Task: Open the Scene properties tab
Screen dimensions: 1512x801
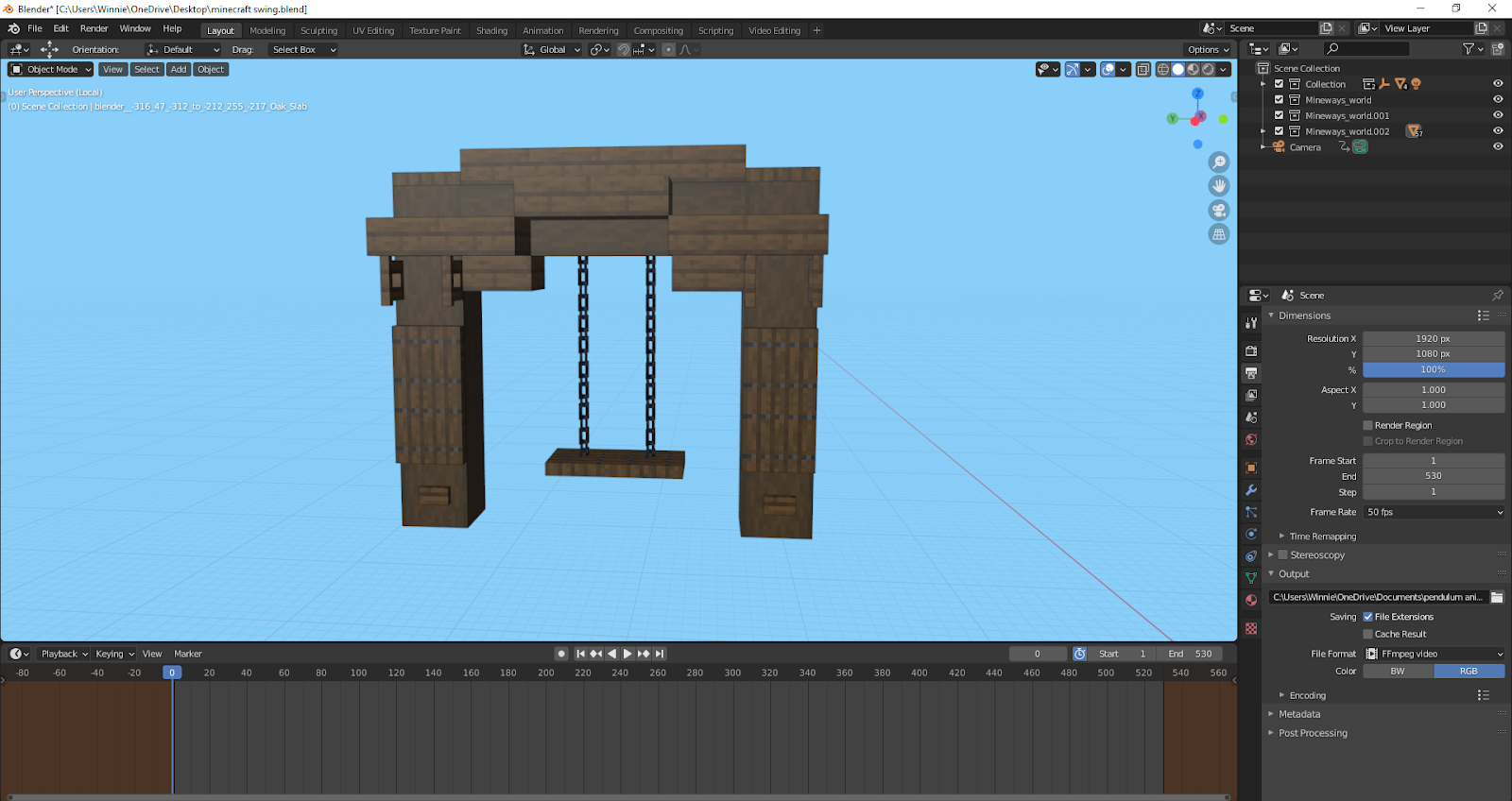Action: [1251, 418]
